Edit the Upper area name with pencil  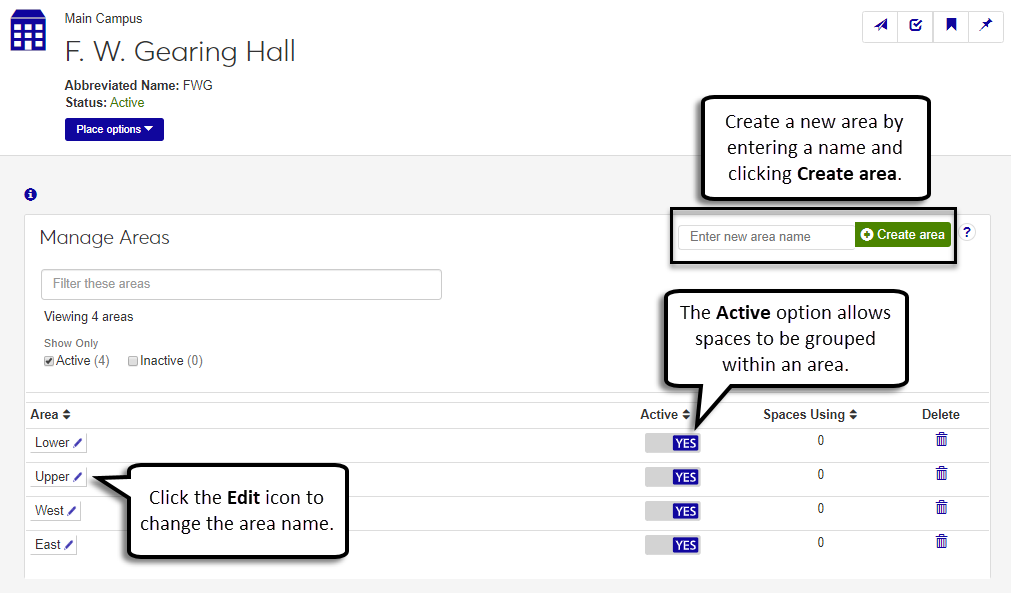(x=78, y=477)
